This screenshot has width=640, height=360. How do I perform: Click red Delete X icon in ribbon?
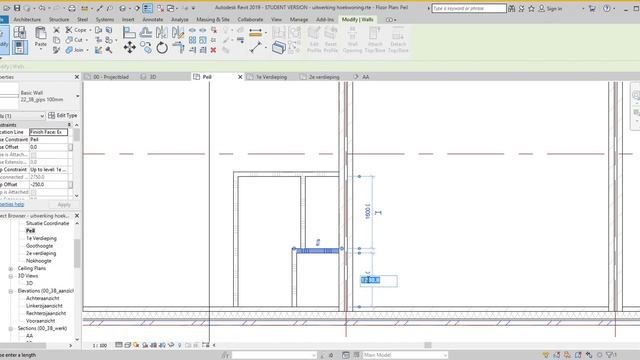click(x=213, y=50)
